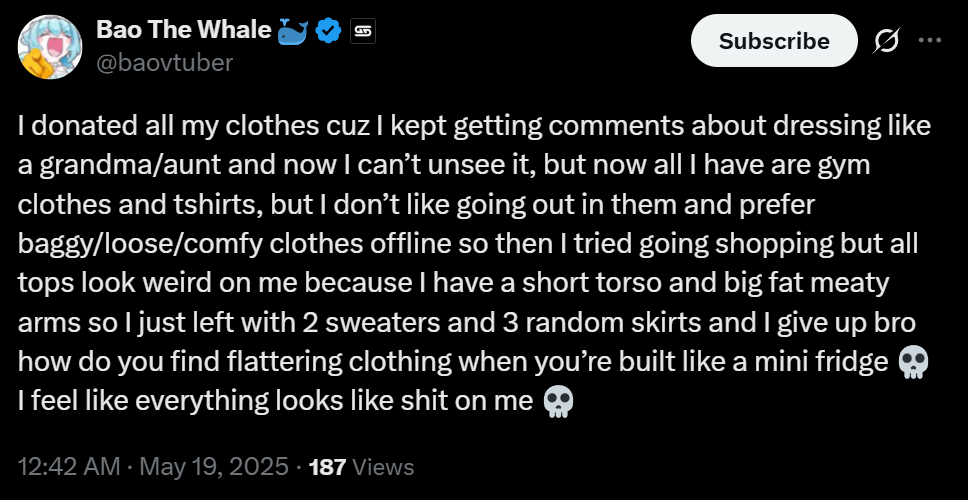Click the blue verified checkmark badge
Viewport: 968px width, 500px height.
point(328,31)
